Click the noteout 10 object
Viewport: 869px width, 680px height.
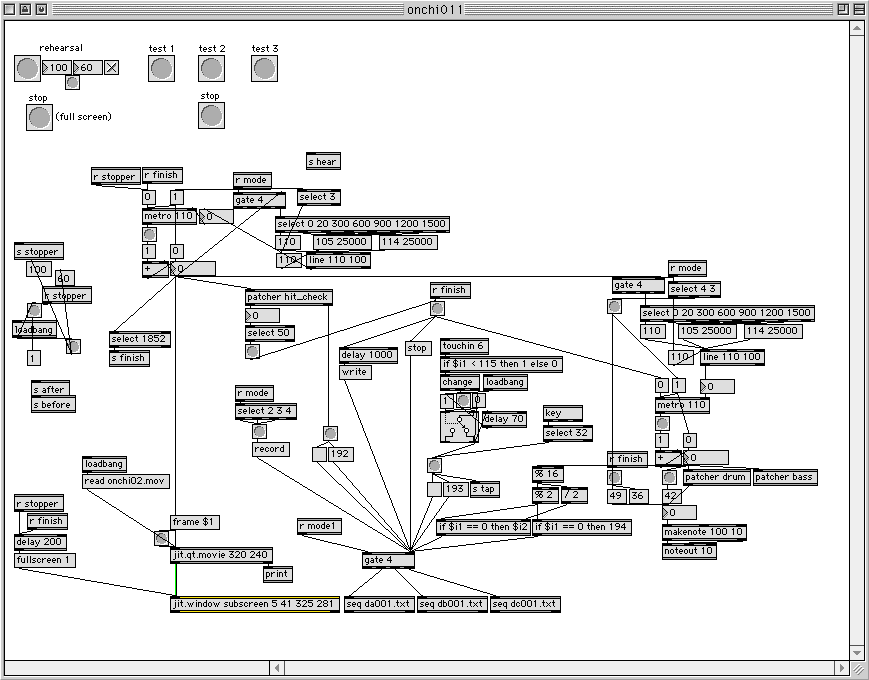[x=689, y=551]
